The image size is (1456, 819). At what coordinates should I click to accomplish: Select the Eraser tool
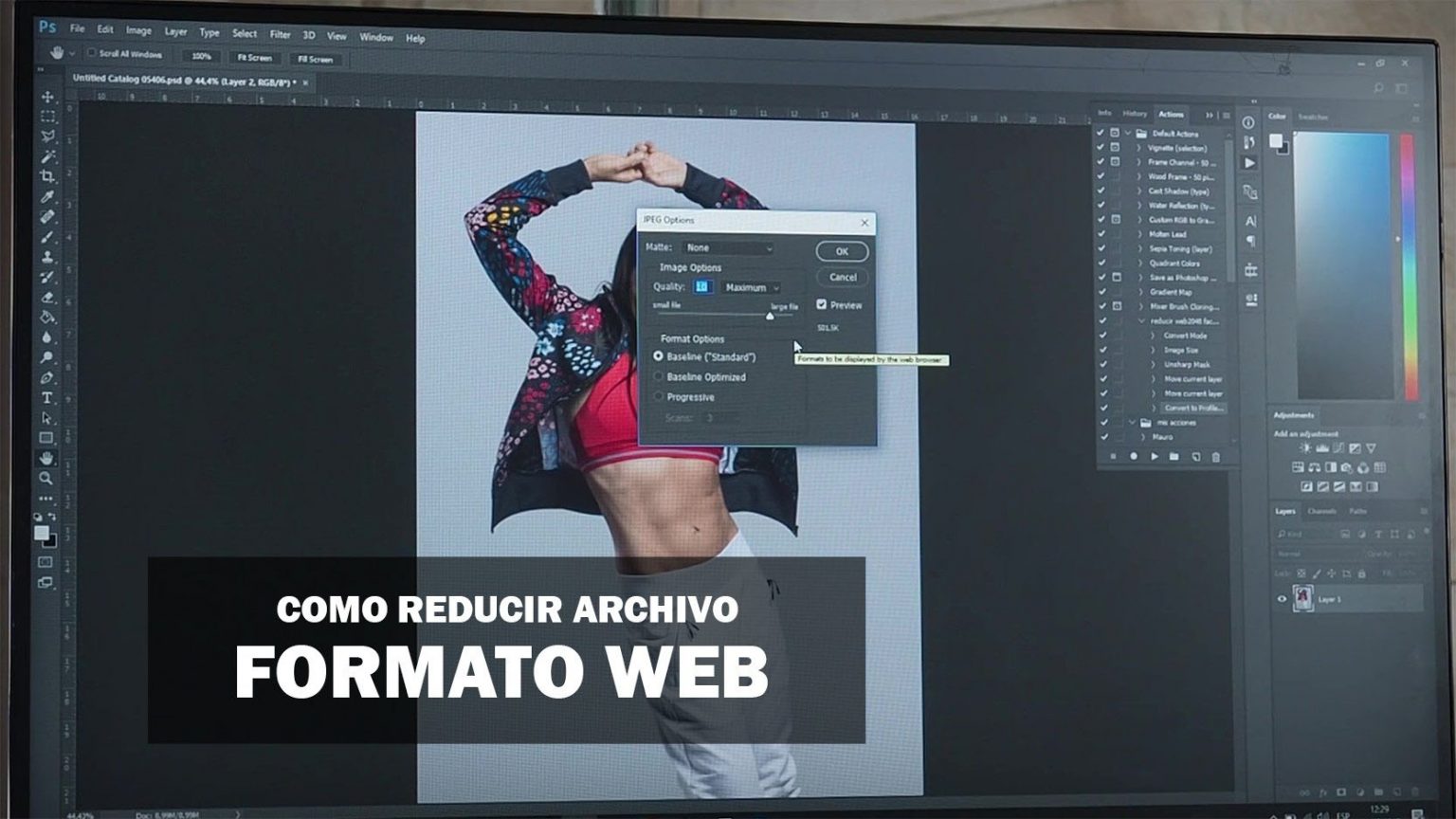[x=47, y=298]
